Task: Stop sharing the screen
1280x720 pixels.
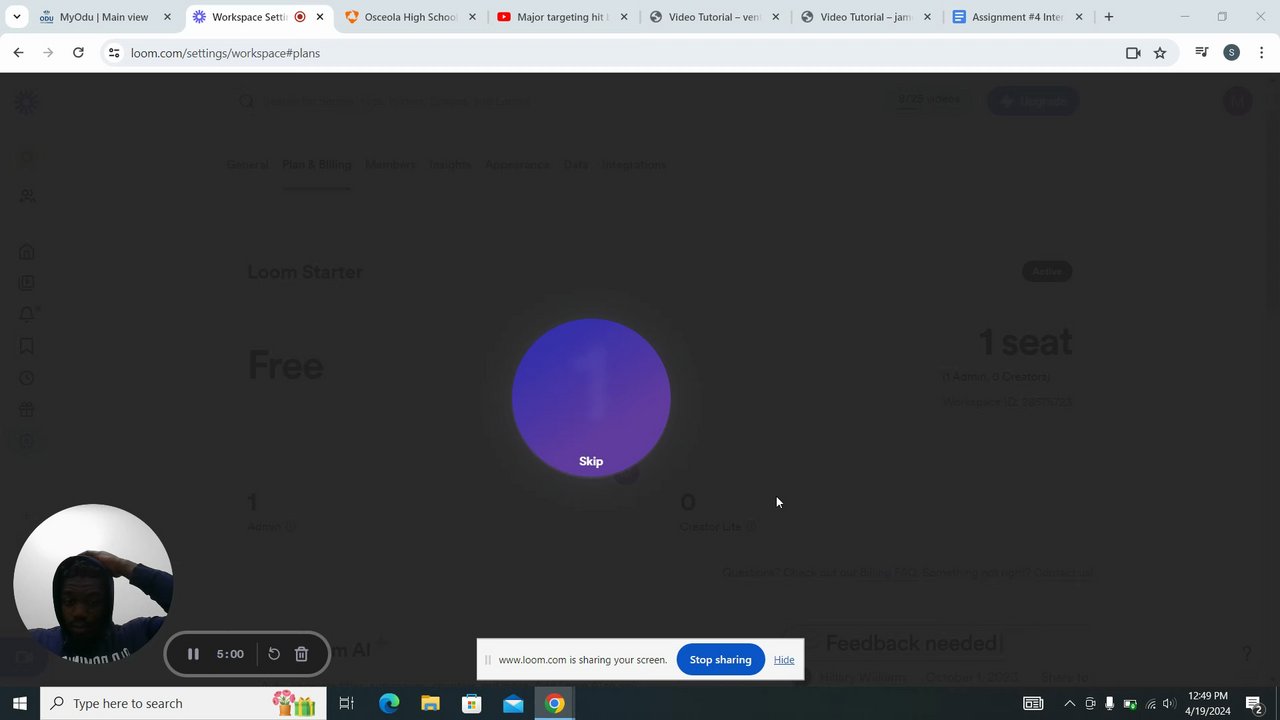Action: (720, 660)
